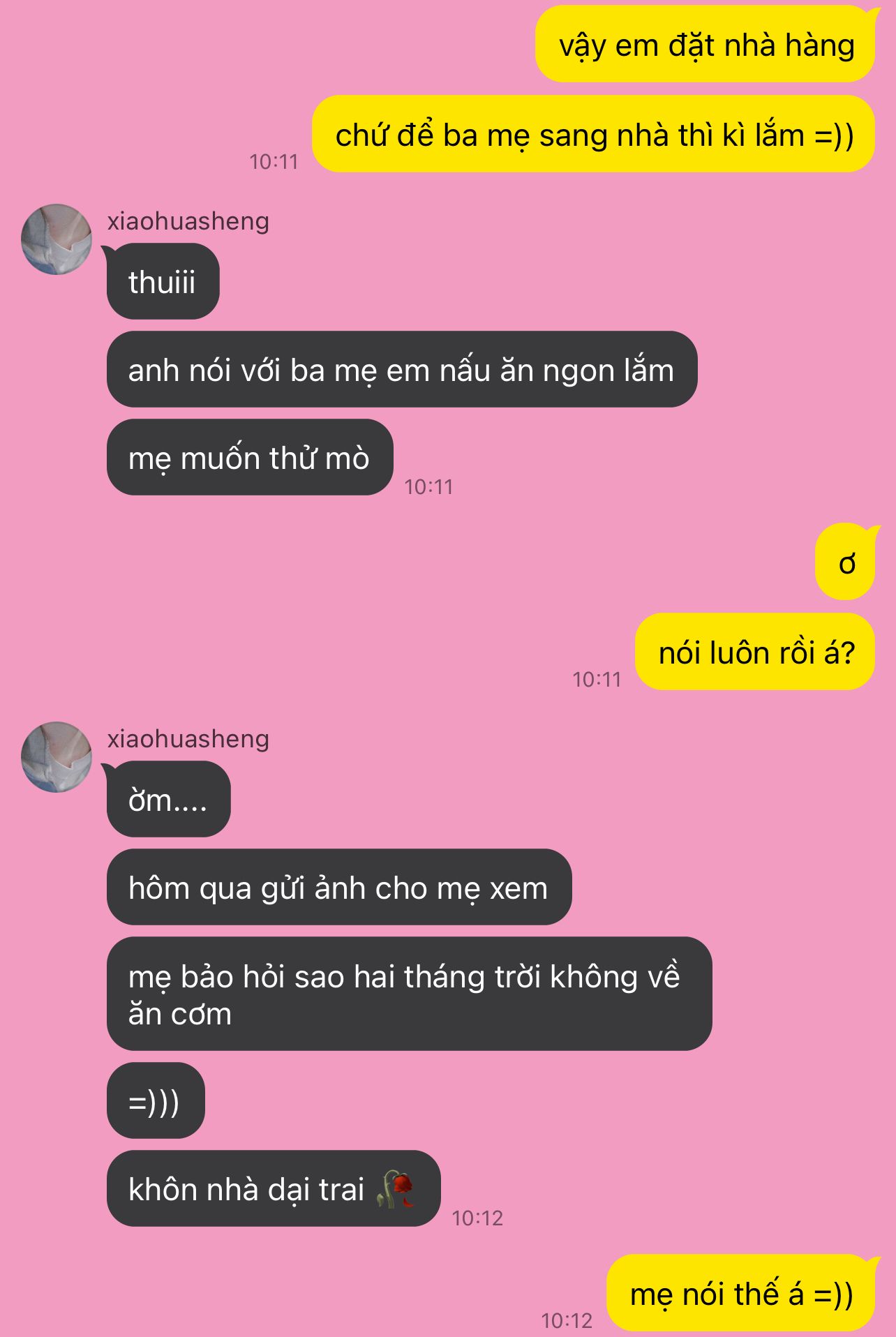Screen dimensions: 896x1337
Task: Tap the 'ờm....' message bubble
Action: click(x=168, y=800)
